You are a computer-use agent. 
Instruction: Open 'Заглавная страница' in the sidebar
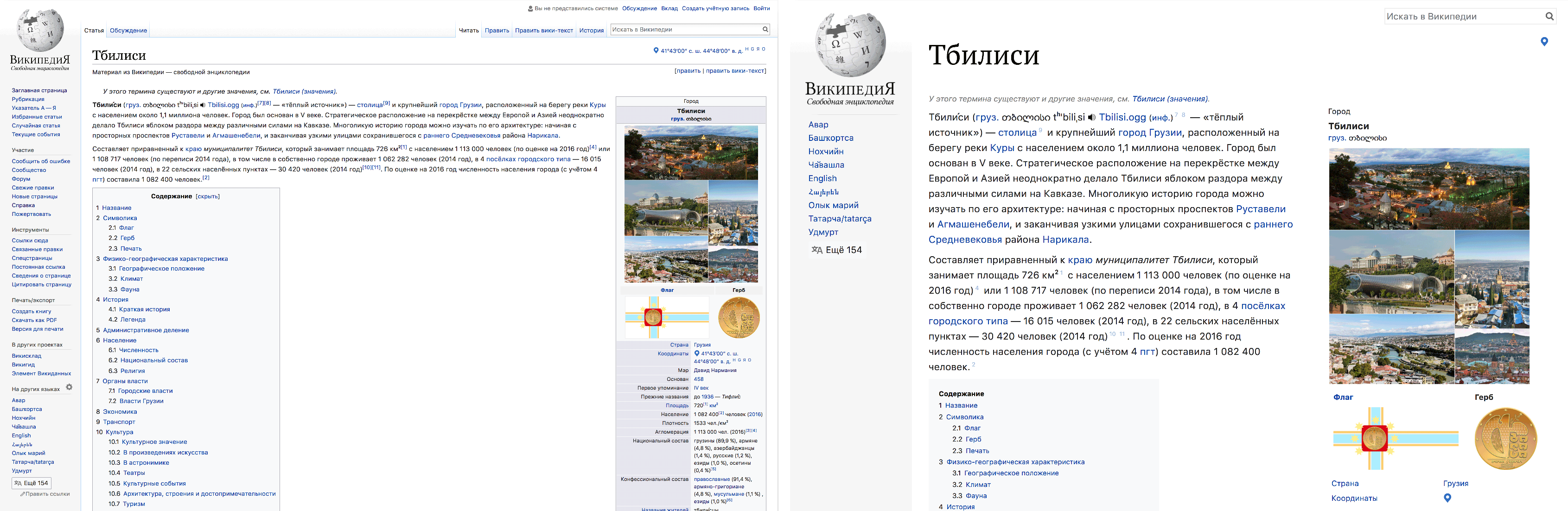39,91
